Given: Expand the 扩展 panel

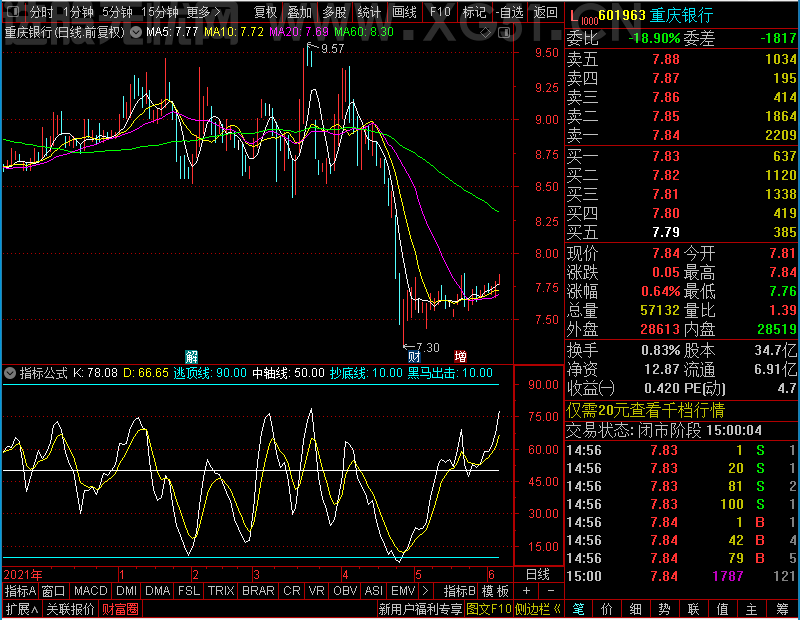Looking at the screenshot, I should click(22, 609).
